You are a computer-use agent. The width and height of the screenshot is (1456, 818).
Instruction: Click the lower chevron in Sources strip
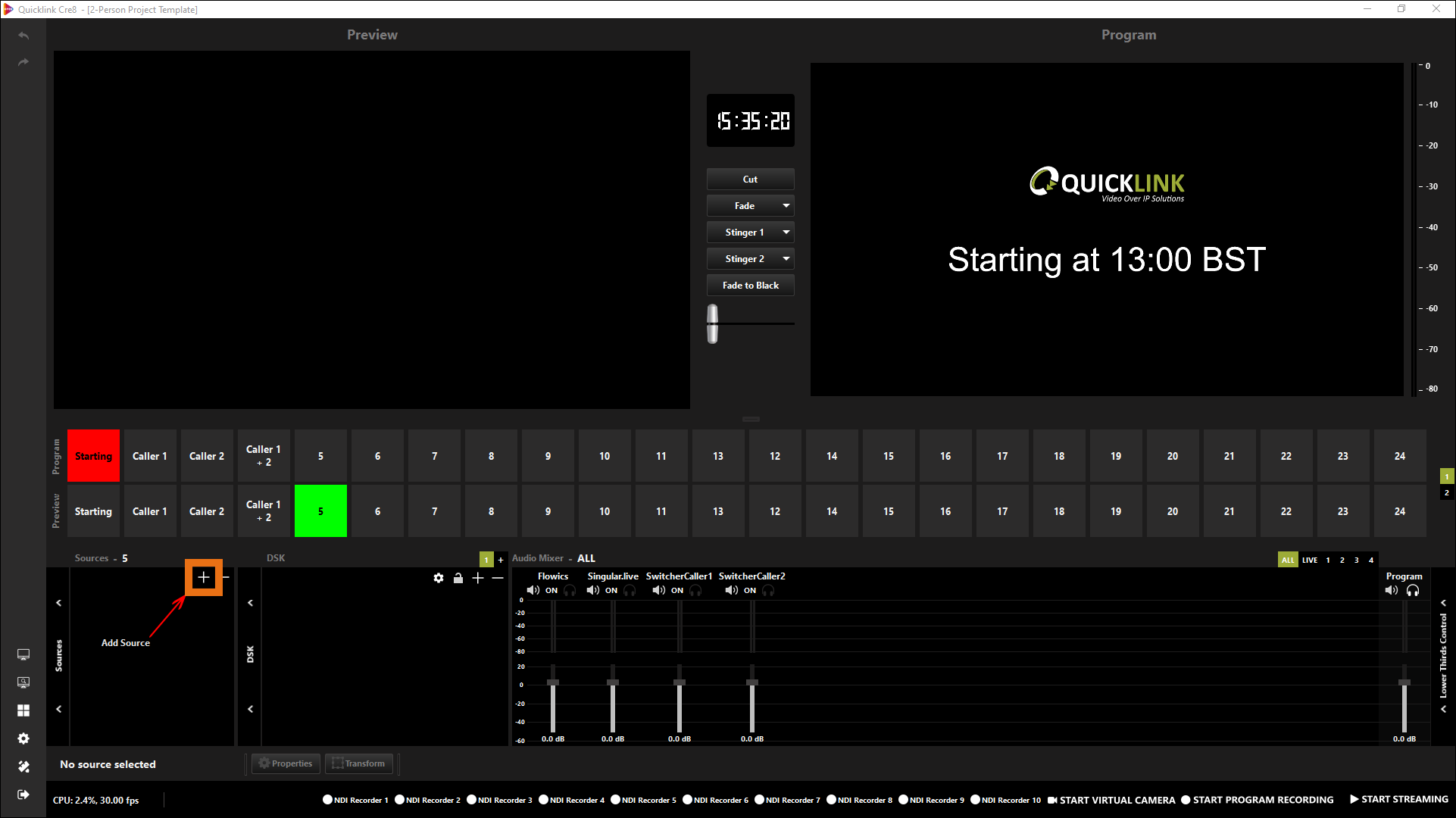[58, 709]
